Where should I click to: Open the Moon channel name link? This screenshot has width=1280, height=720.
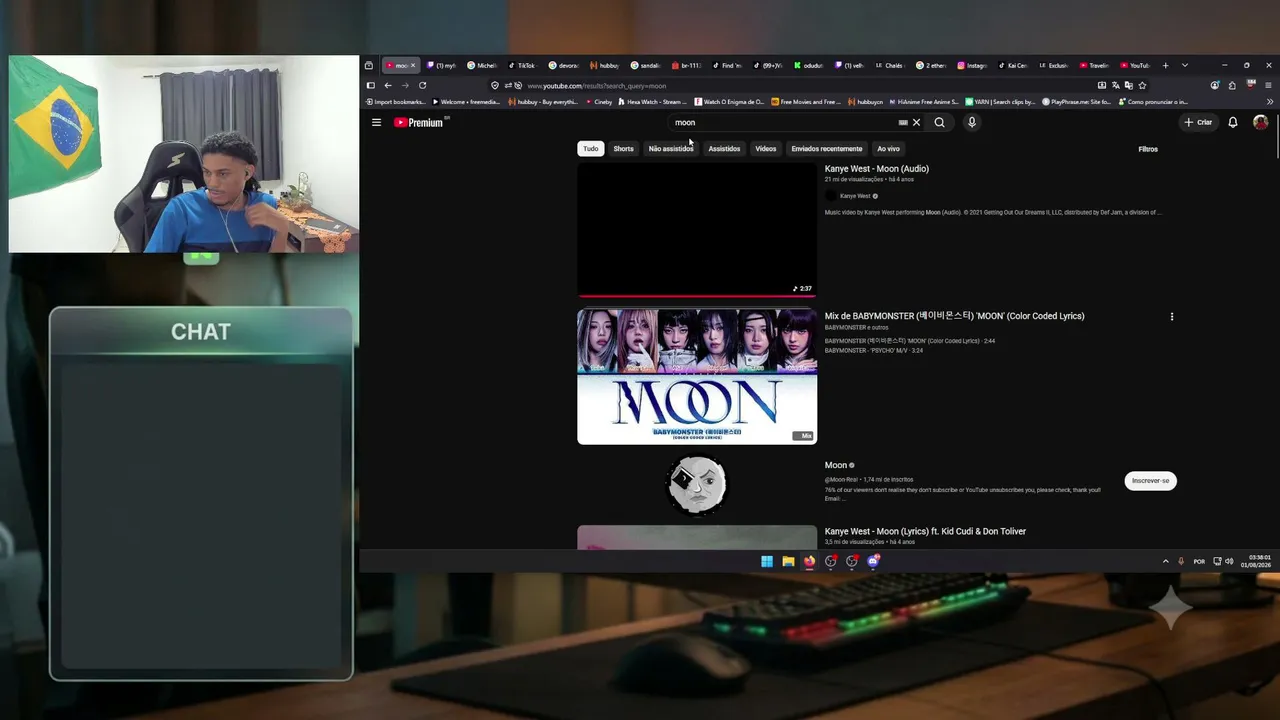tap(836, 465)
